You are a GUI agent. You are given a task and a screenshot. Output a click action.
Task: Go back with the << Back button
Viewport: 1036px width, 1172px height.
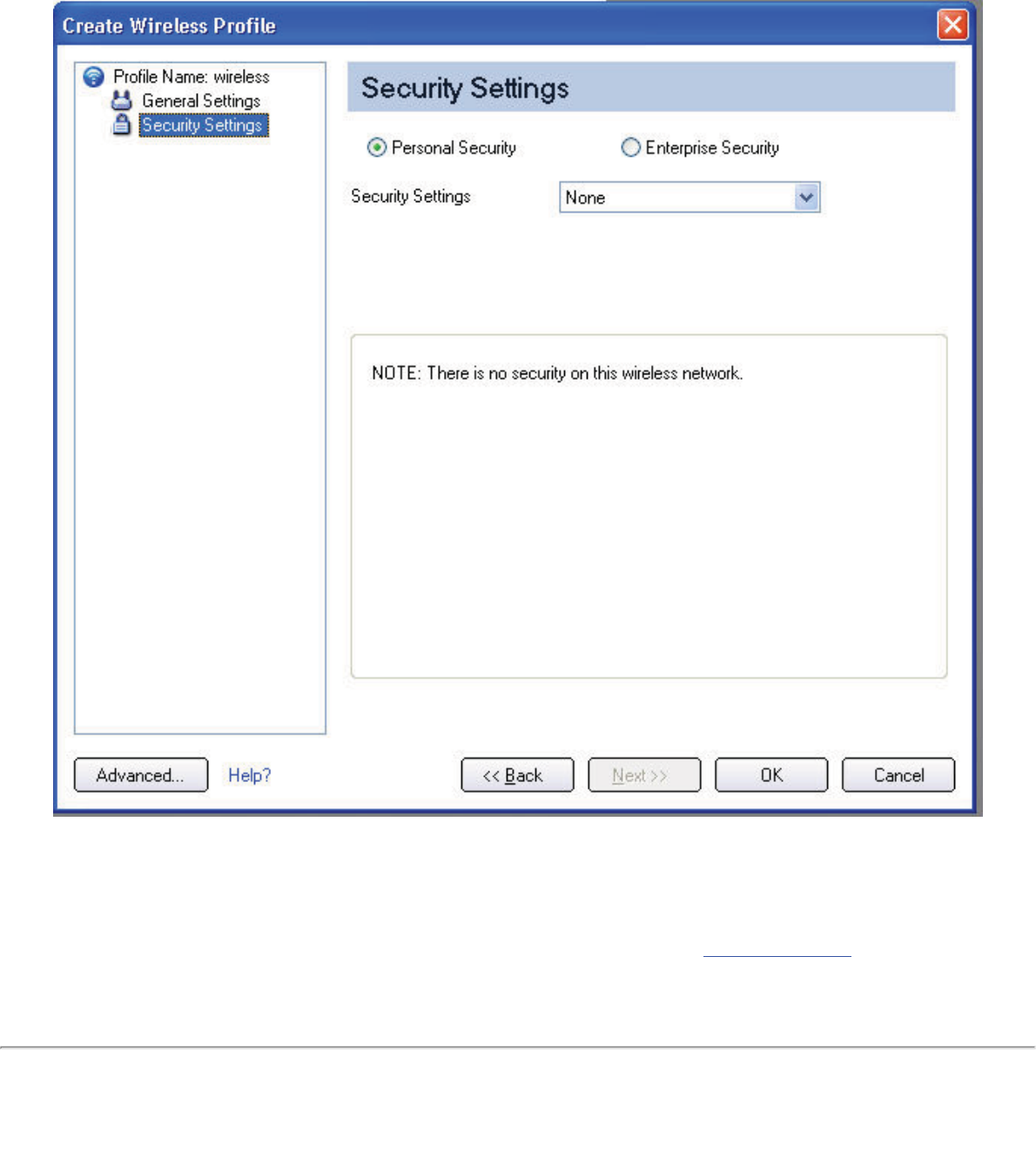[517, 775]
